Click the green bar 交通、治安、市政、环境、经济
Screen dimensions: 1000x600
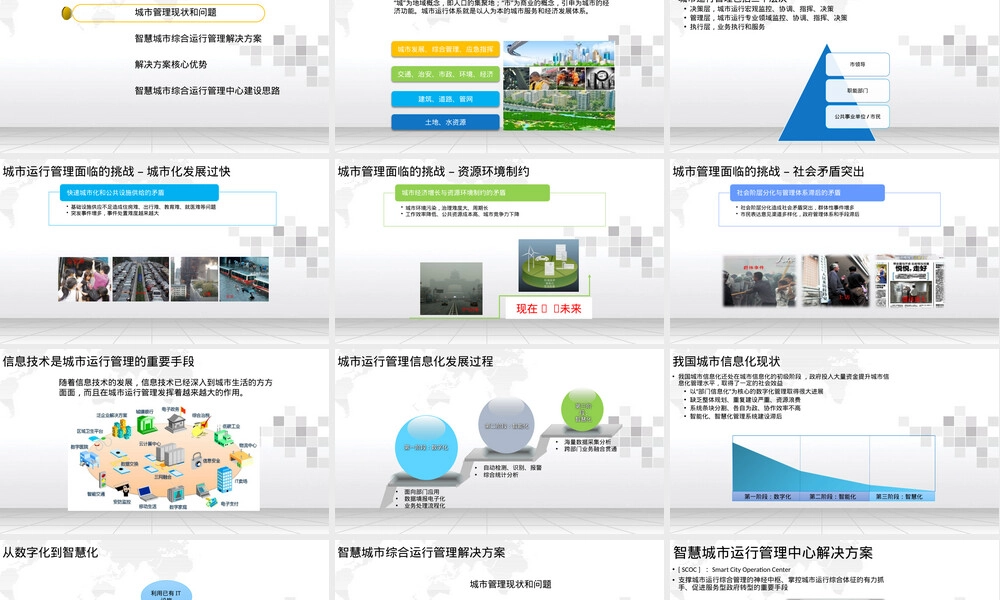click(x=445, y=74)
